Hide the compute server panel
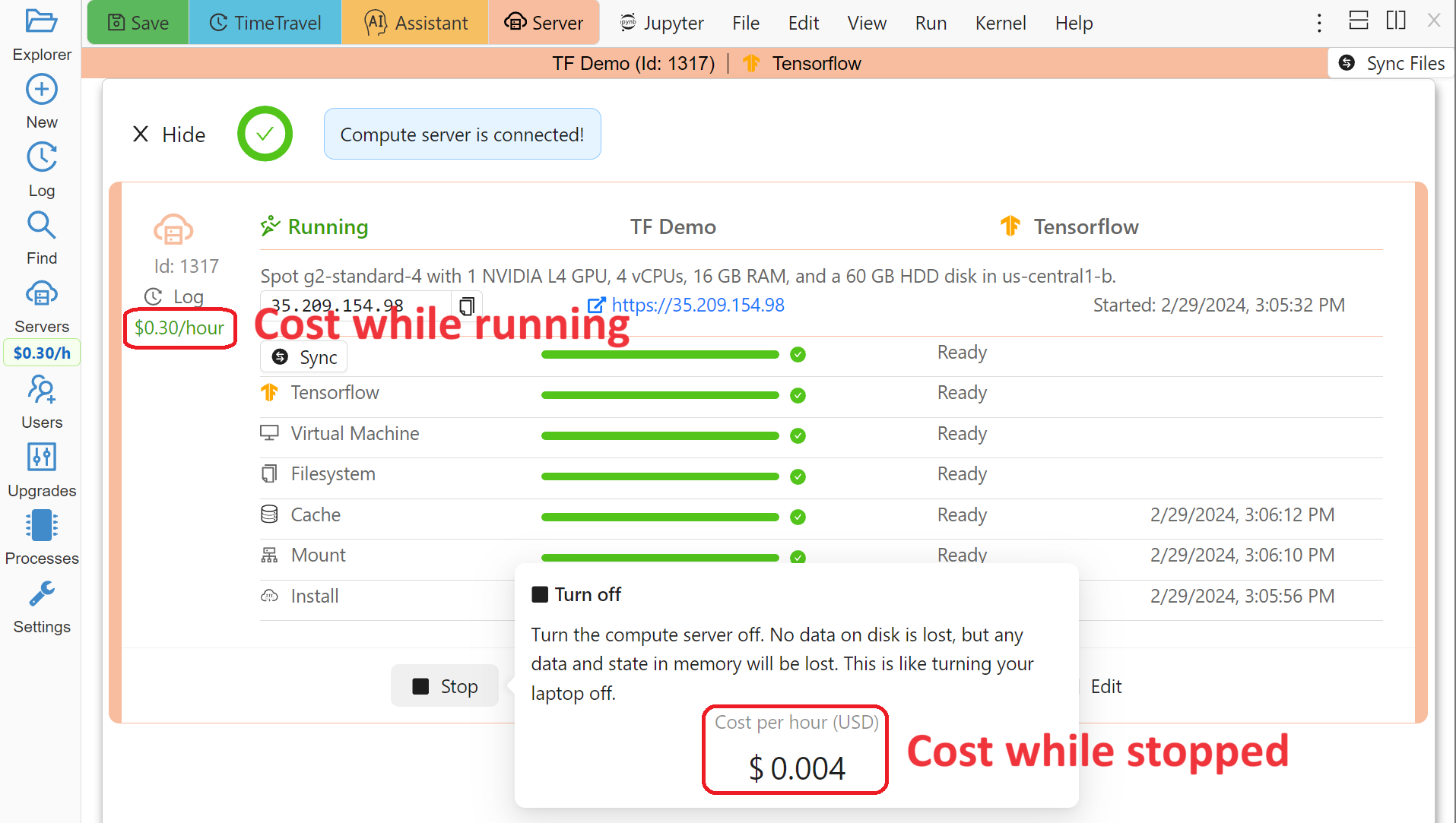Image resolution: width=1456 pixels, height=823 pixels. pyautogui.click(x=169, y=135)
